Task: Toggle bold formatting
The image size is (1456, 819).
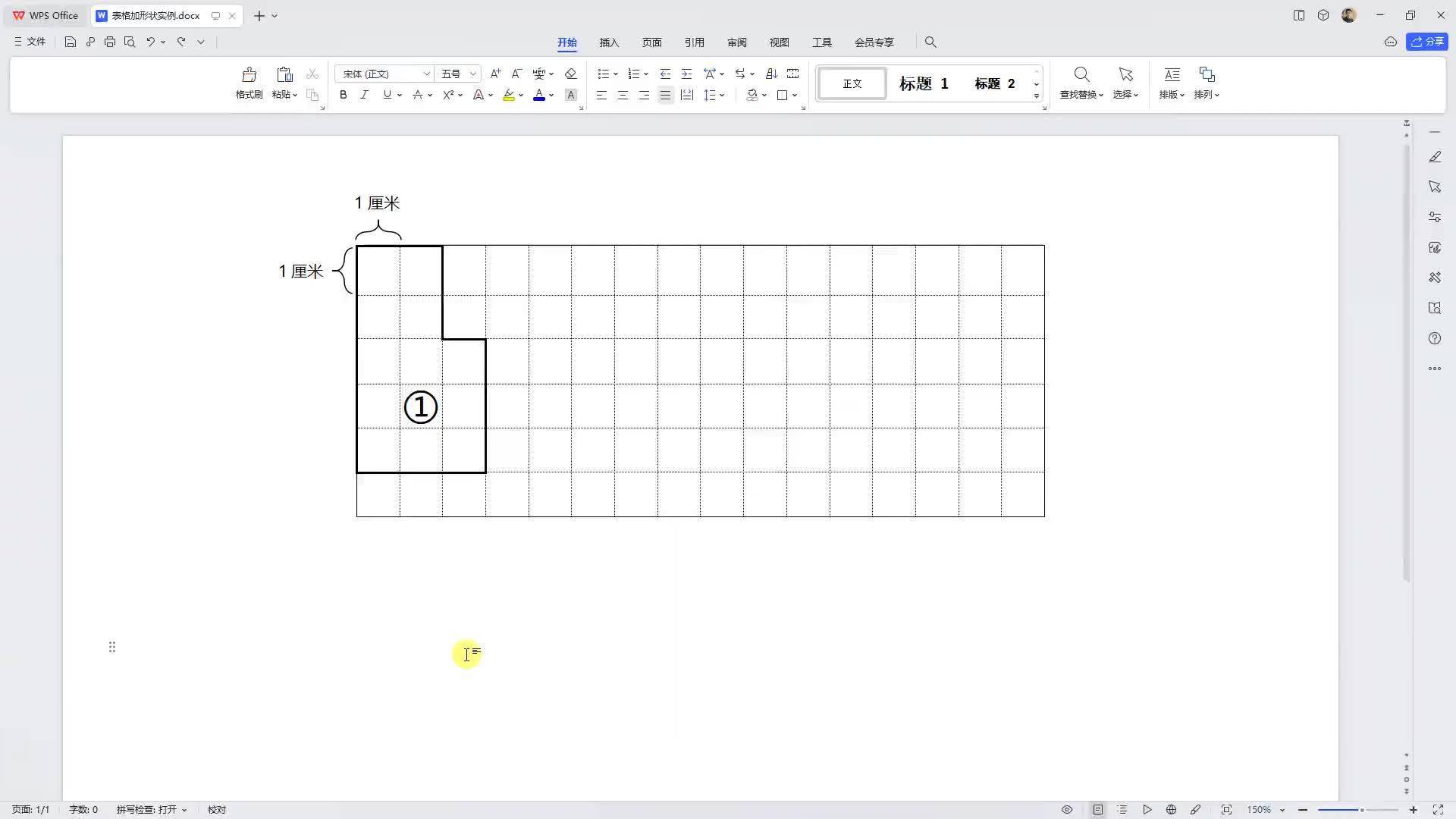Action: tap(343, 95)
